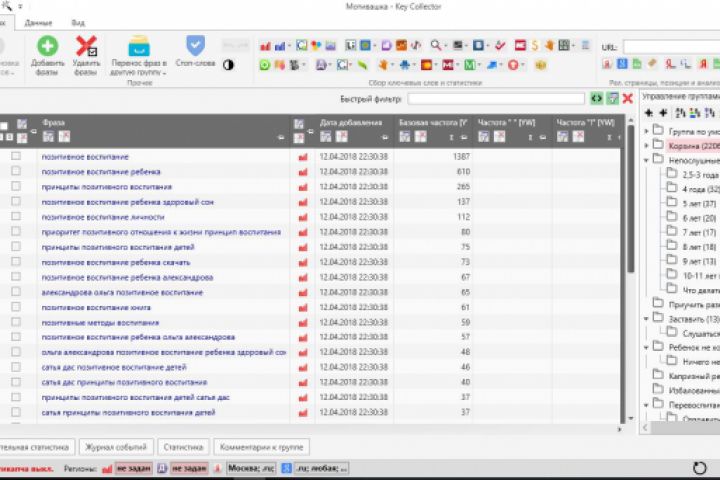Viewport: 720px width, 480px height.
Task: Click the 'Москва; .ru;' region button
Action: (x=251, y=468)
